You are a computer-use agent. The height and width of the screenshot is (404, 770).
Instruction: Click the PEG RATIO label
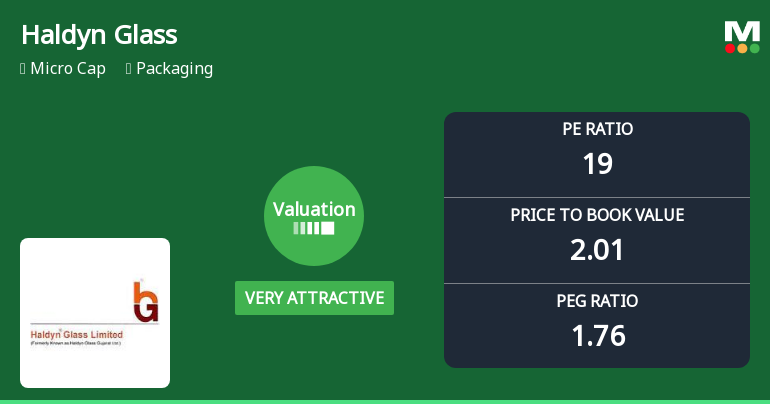click(597, 301)
